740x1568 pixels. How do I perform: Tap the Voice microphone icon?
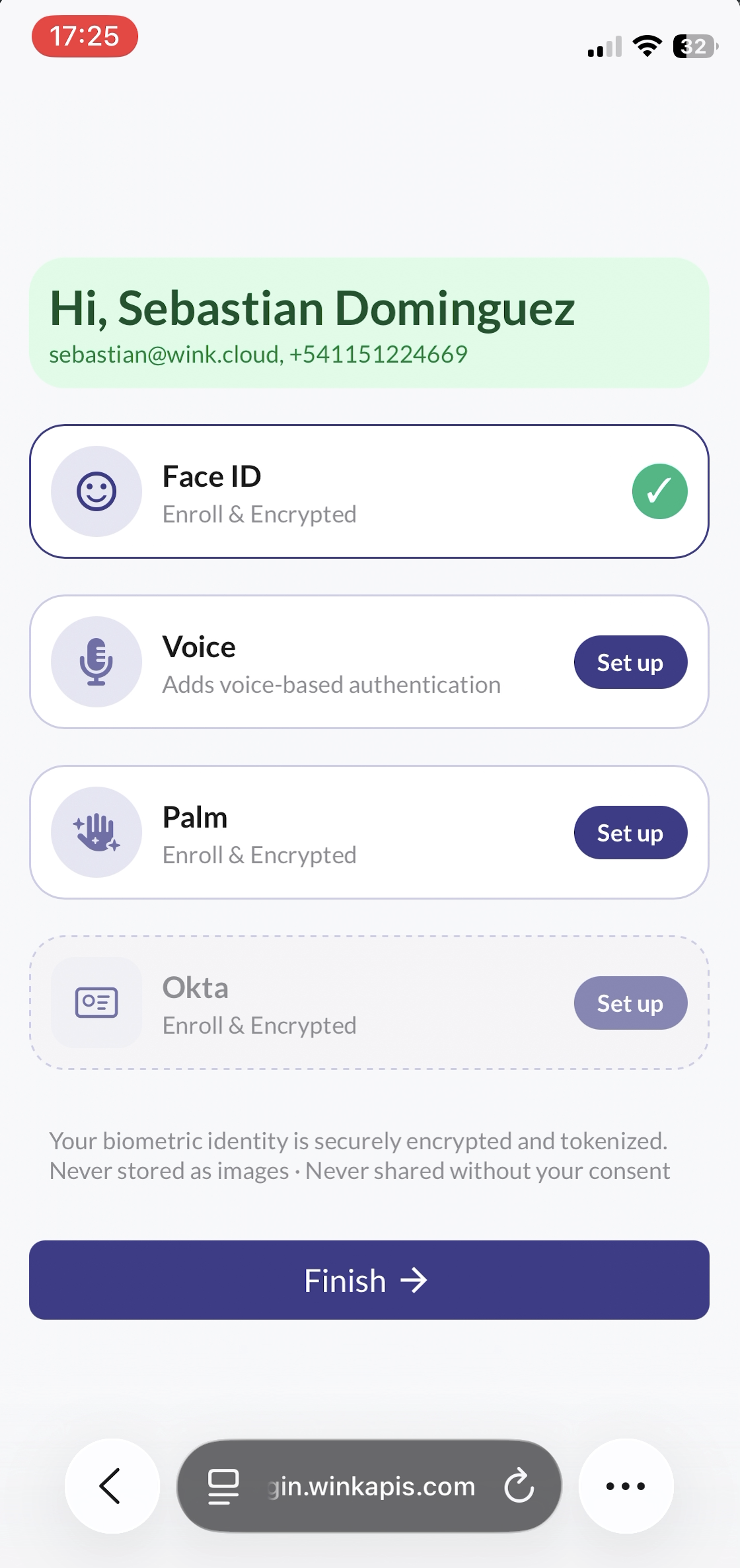pos(96,662)
